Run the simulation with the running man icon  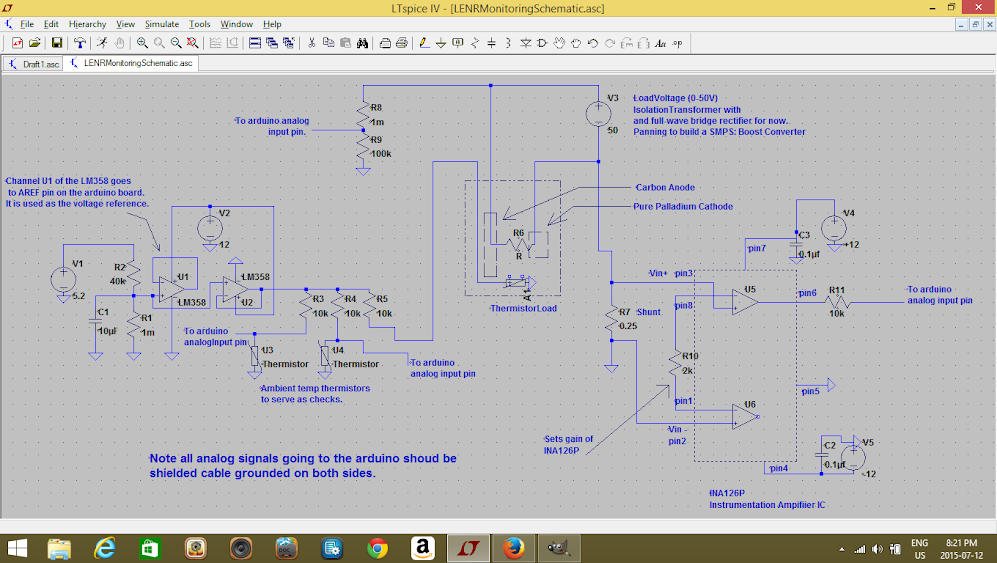pyautogui.click(x=102, y=43)
